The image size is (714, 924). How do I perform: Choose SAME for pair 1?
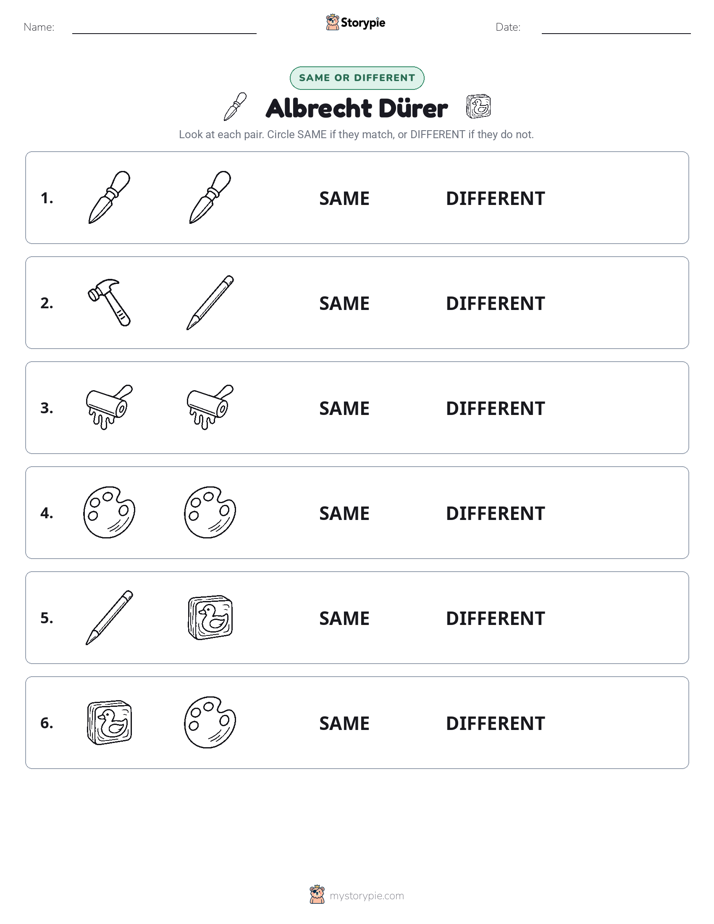pyautogui.click(x=344, y=199)
